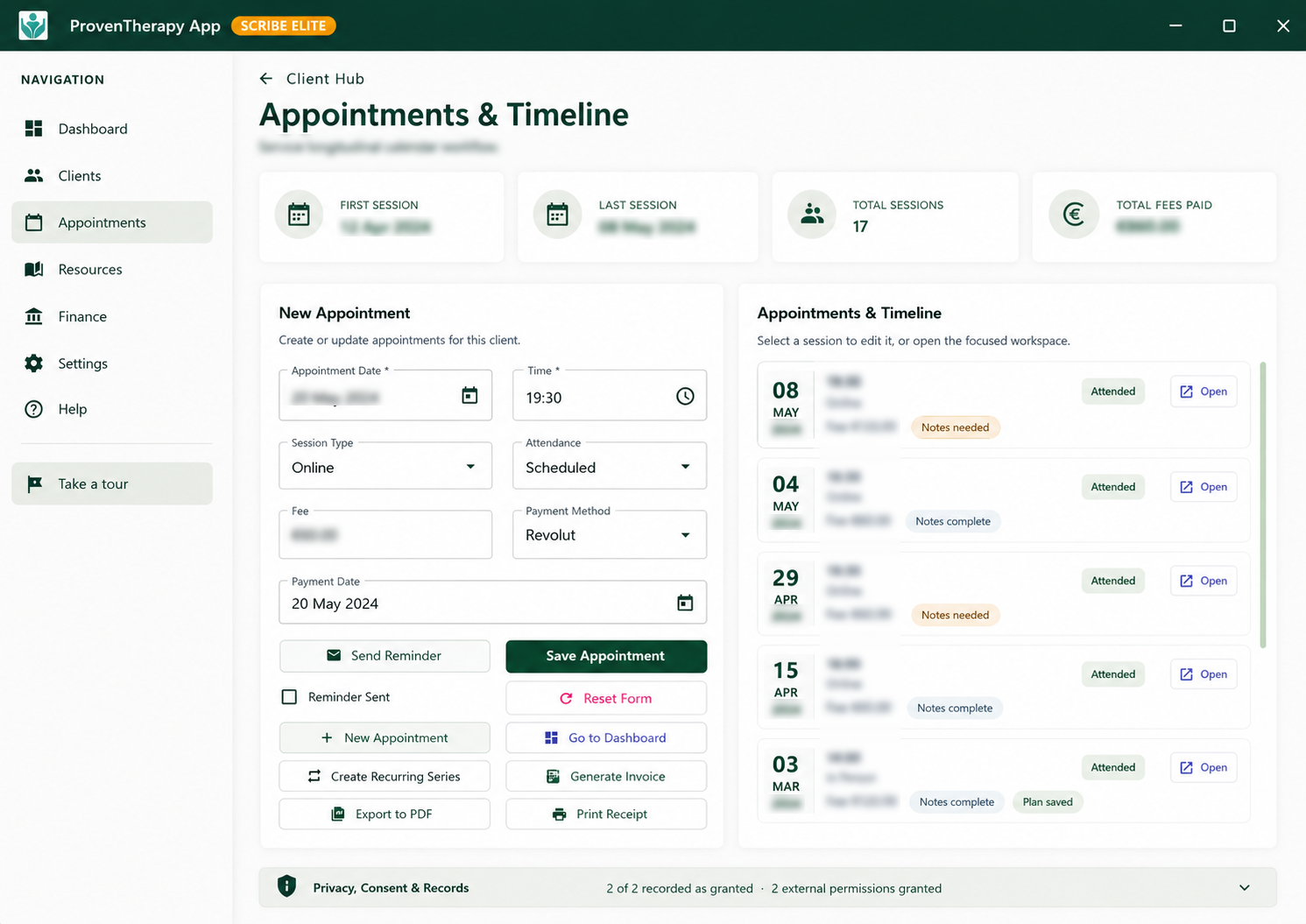
Task: Click Attended status on 03 Mar row
Action: tap(1112, 767)
